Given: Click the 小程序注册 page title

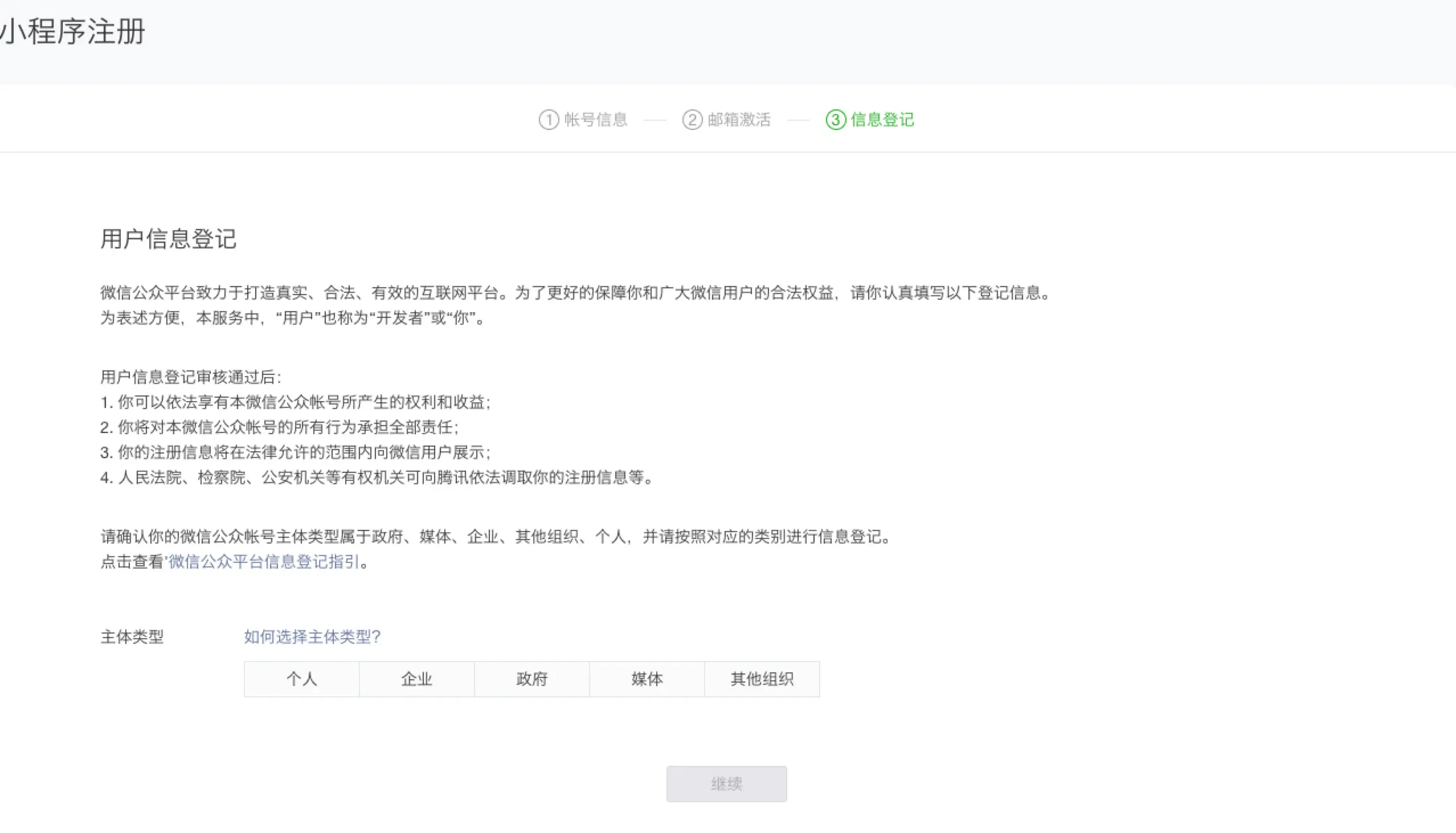Looking at the screenshot, I should [73, 31].
